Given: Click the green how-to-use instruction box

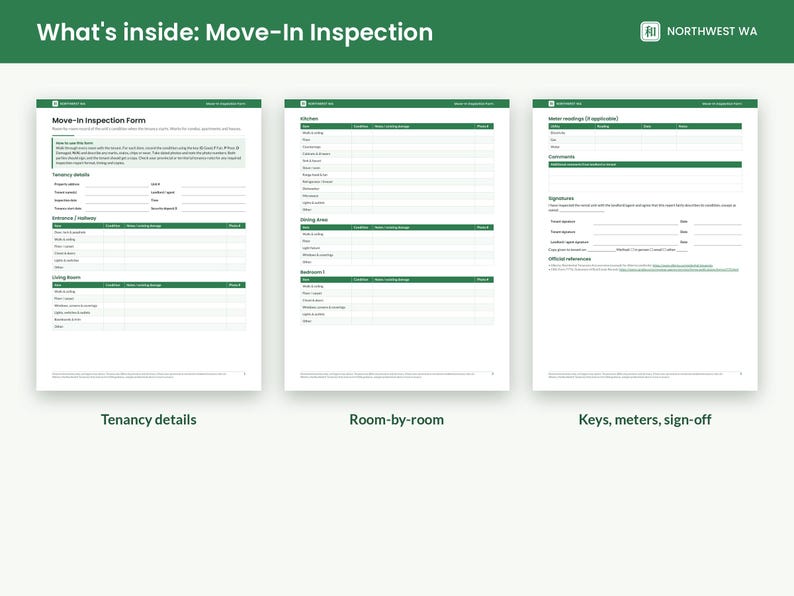Looking at the screenshot, I should coord(149,152).
